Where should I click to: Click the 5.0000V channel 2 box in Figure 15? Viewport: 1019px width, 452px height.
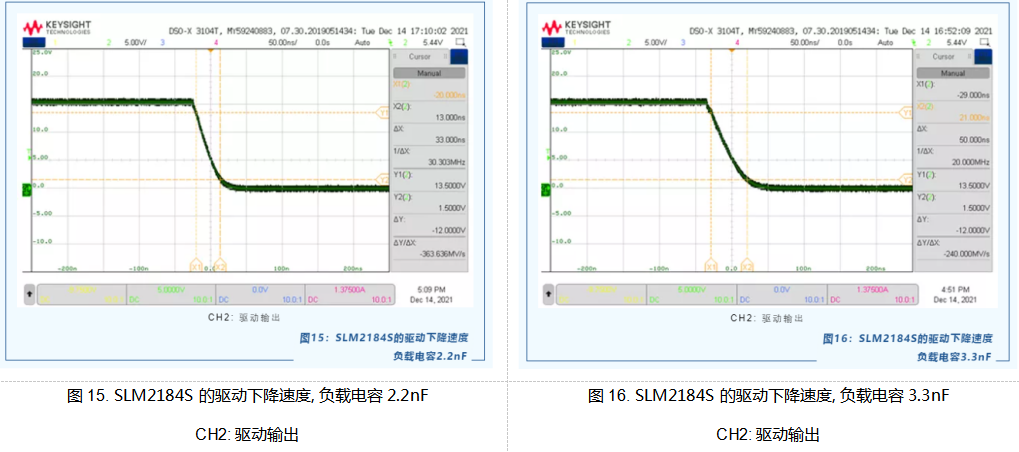[171, 294]
